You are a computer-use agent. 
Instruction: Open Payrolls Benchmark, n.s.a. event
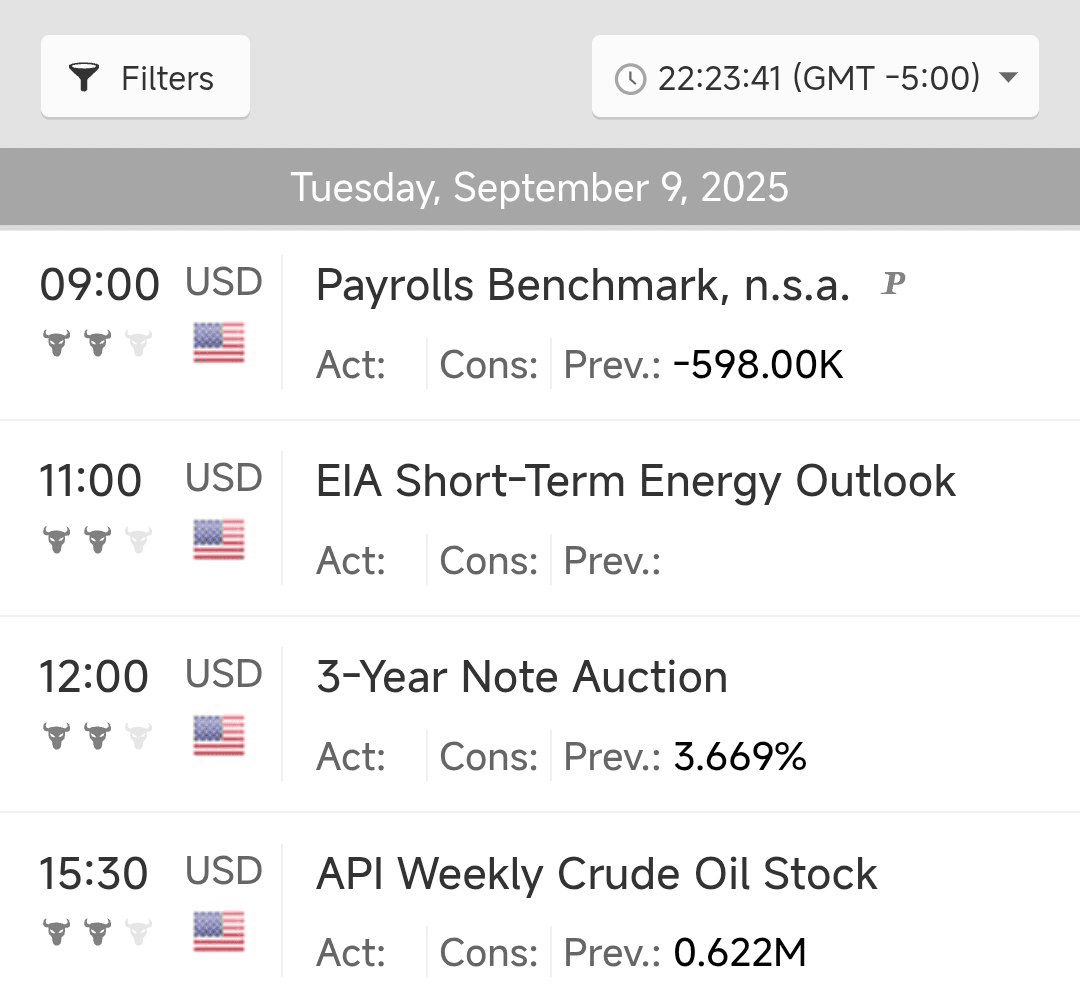point(583,287)
